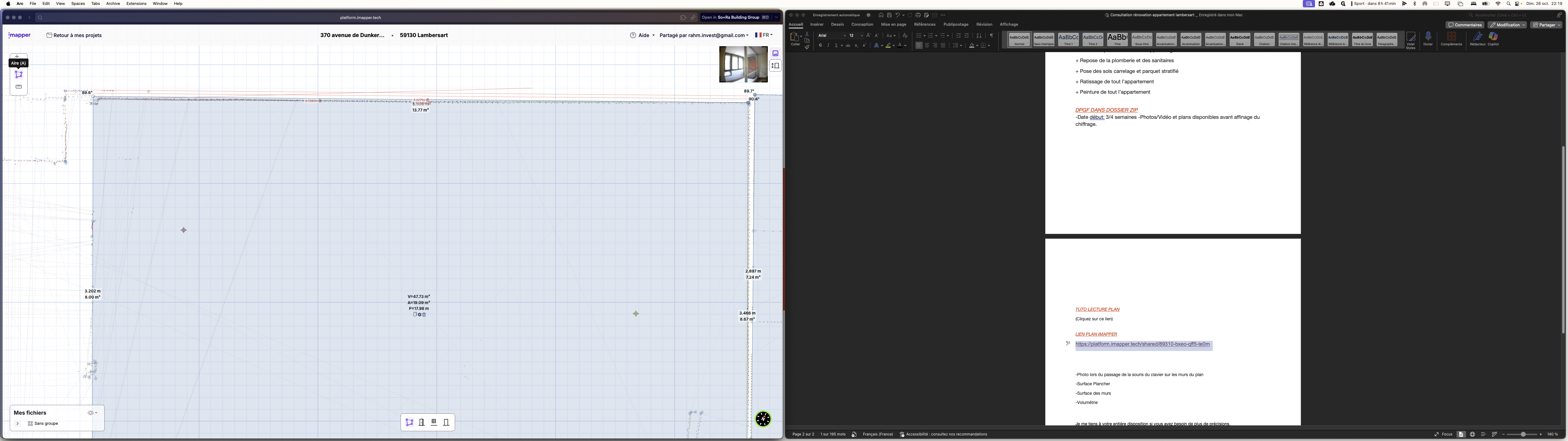Select the window tool in imapper's bottom toolbar
Screen dimensions: 1568x441
coord(433,422)
